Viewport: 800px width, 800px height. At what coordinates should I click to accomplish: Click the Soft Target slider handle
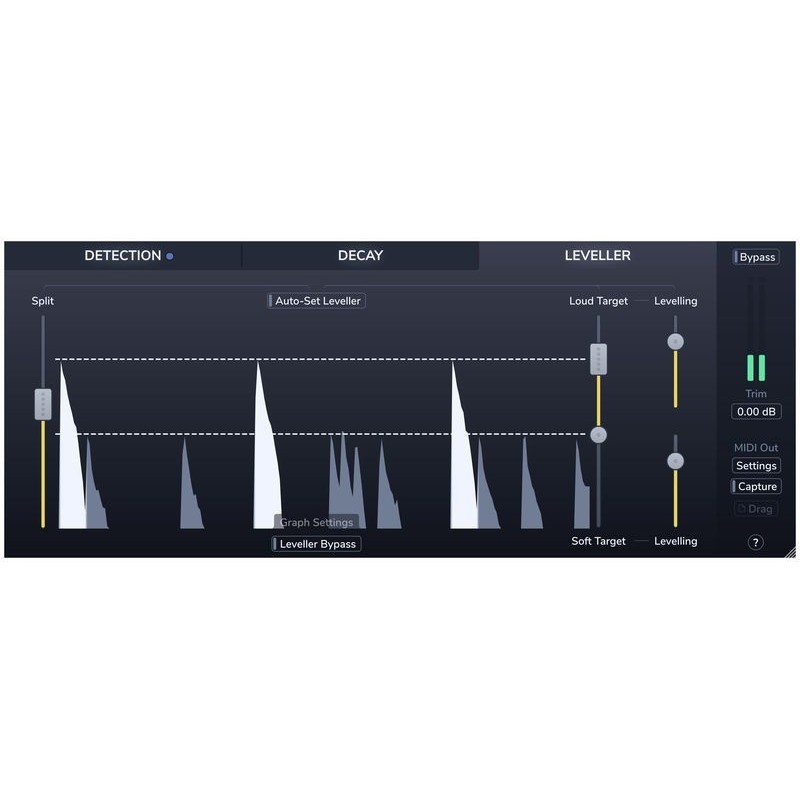pyautogui.click(x=599, y=434)
